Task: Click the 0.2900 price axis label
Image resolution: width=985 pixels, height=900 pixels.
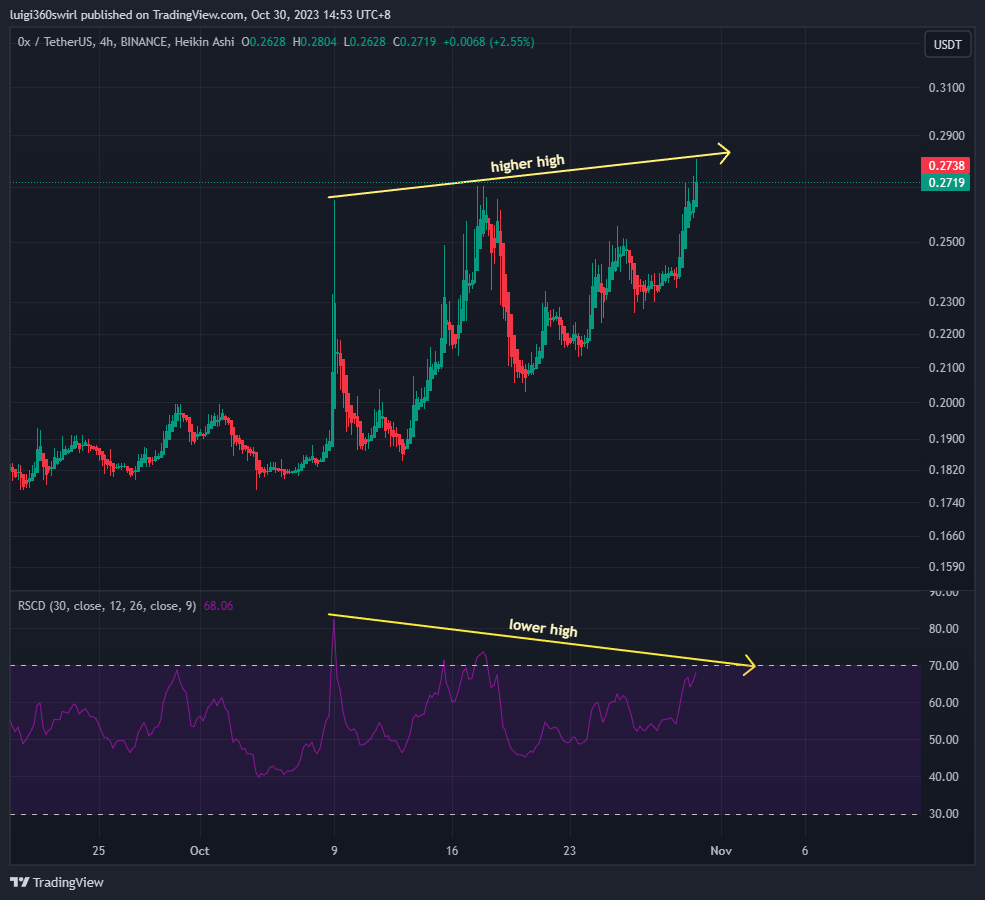Action: click(x=947, y=136)
